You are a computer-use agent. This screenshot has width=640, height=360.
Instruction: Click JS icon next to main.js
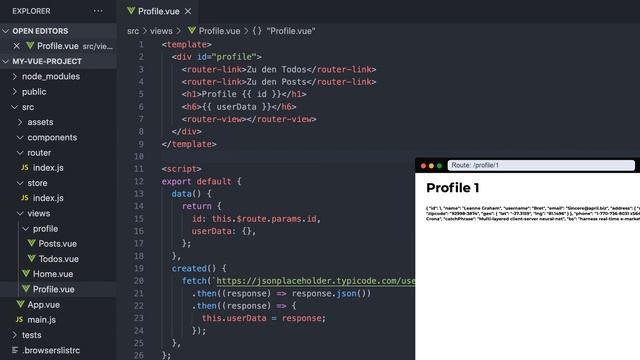coord(19,320)
